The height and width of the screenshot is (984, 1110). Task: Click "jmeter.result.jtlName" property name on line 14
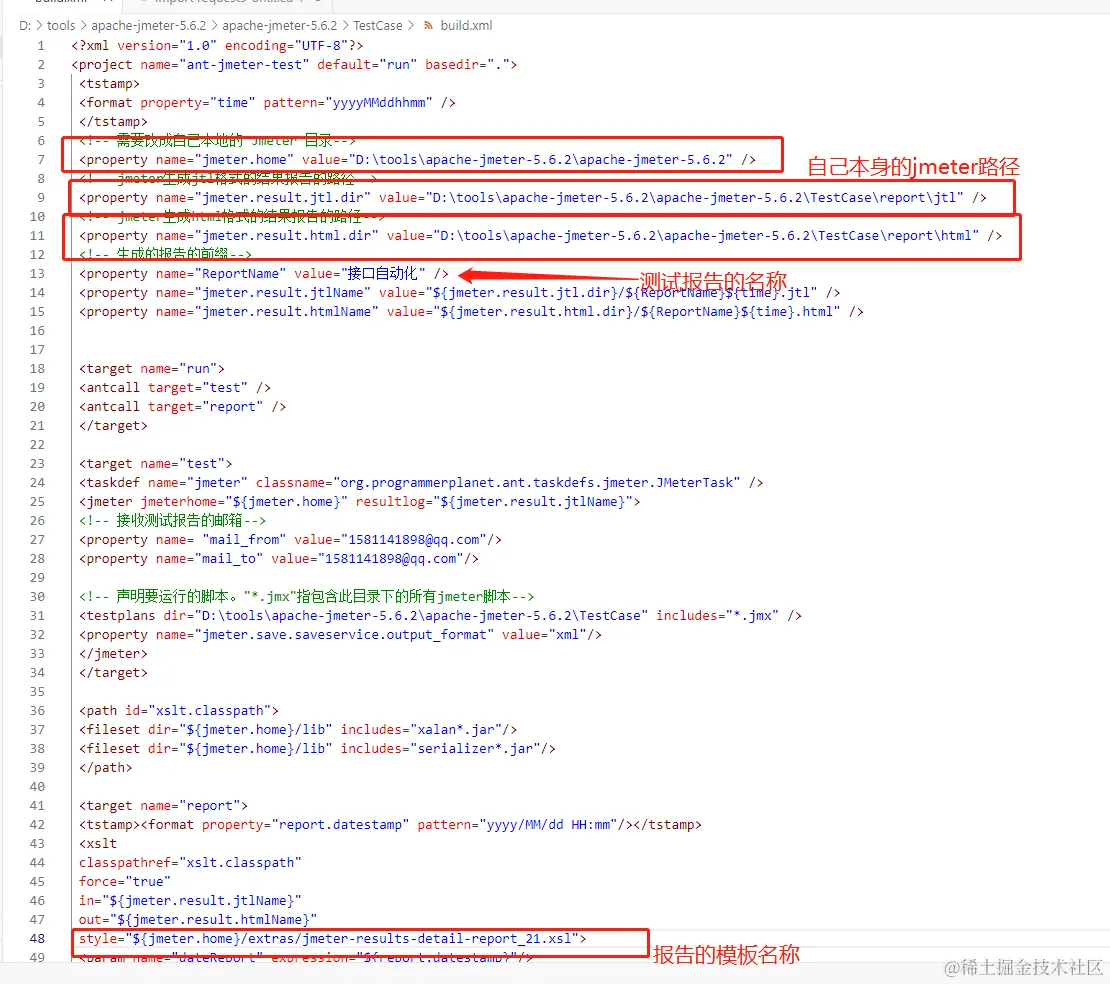(282, 293)
